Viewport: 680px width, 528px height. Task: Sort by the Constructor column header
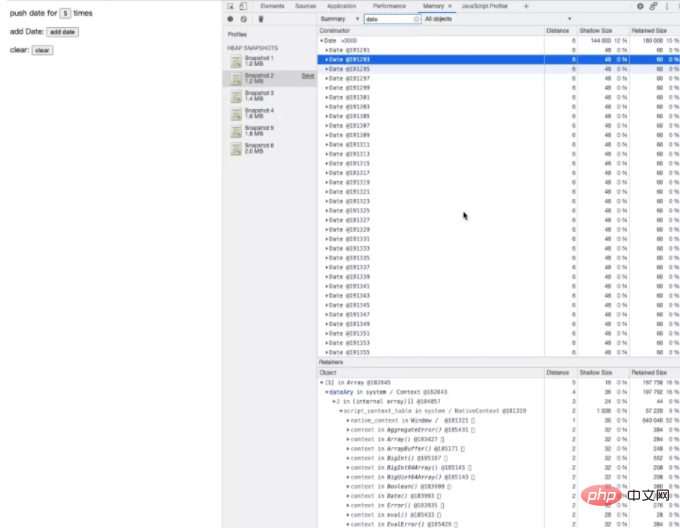[x=431, y=31]
